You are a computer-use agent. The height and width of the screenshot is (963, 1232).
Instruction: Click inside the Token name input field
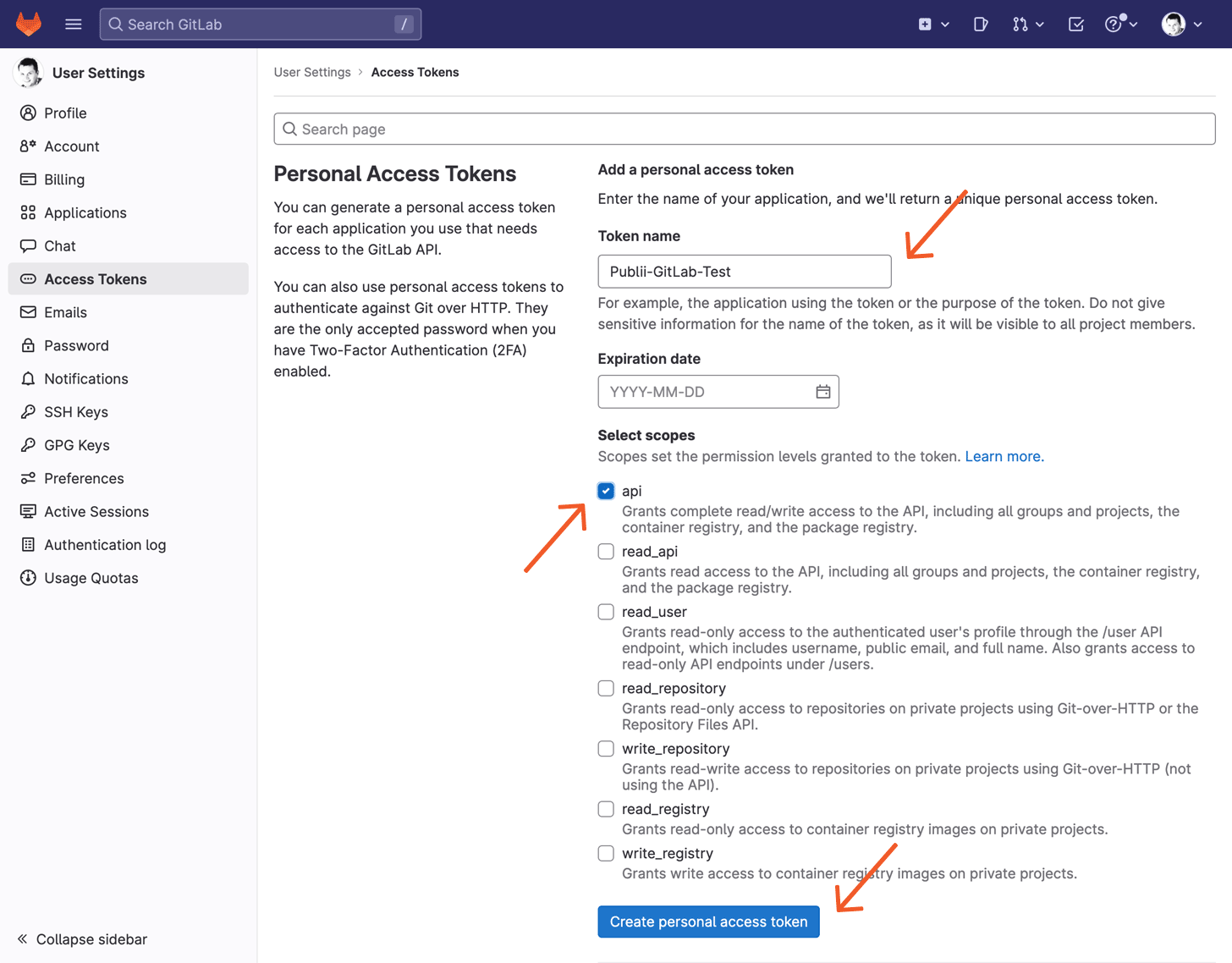pos(745,271)
